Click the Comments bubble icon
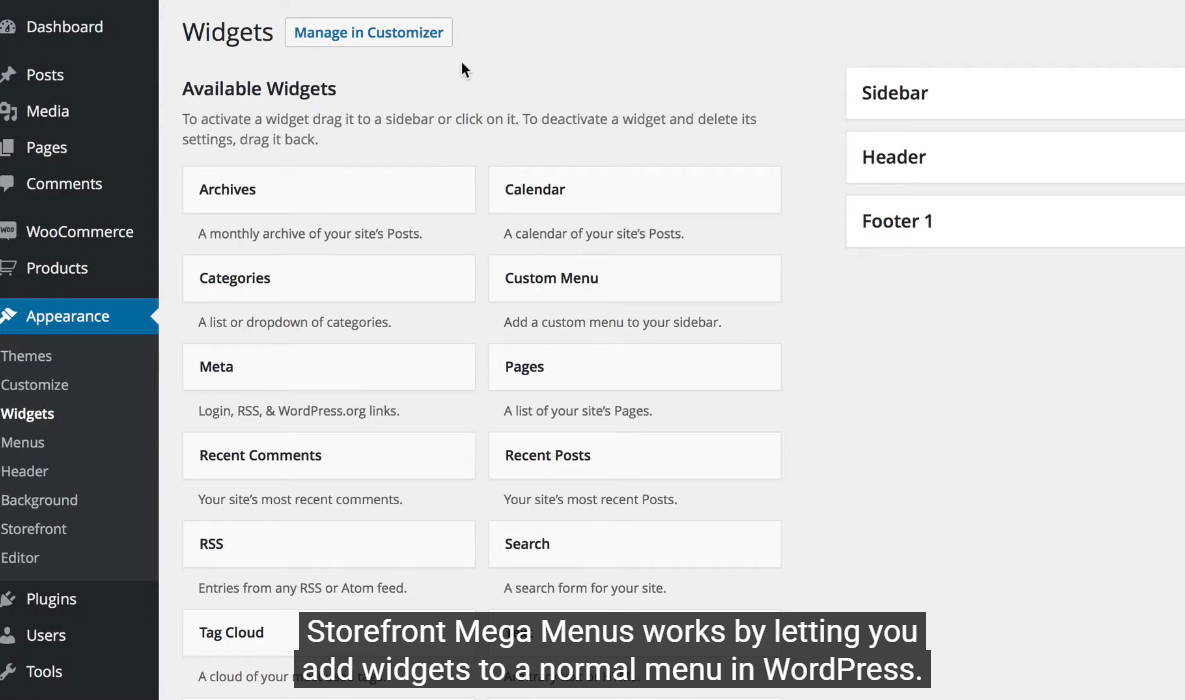The height and width of the screenshot is (700, 1185). (x=7, y=184)
